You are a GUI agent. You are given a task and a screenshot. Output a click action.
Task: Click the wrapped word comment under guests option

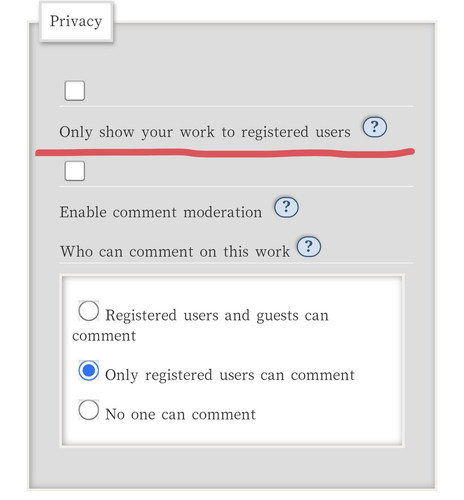[x=104, y=336]
